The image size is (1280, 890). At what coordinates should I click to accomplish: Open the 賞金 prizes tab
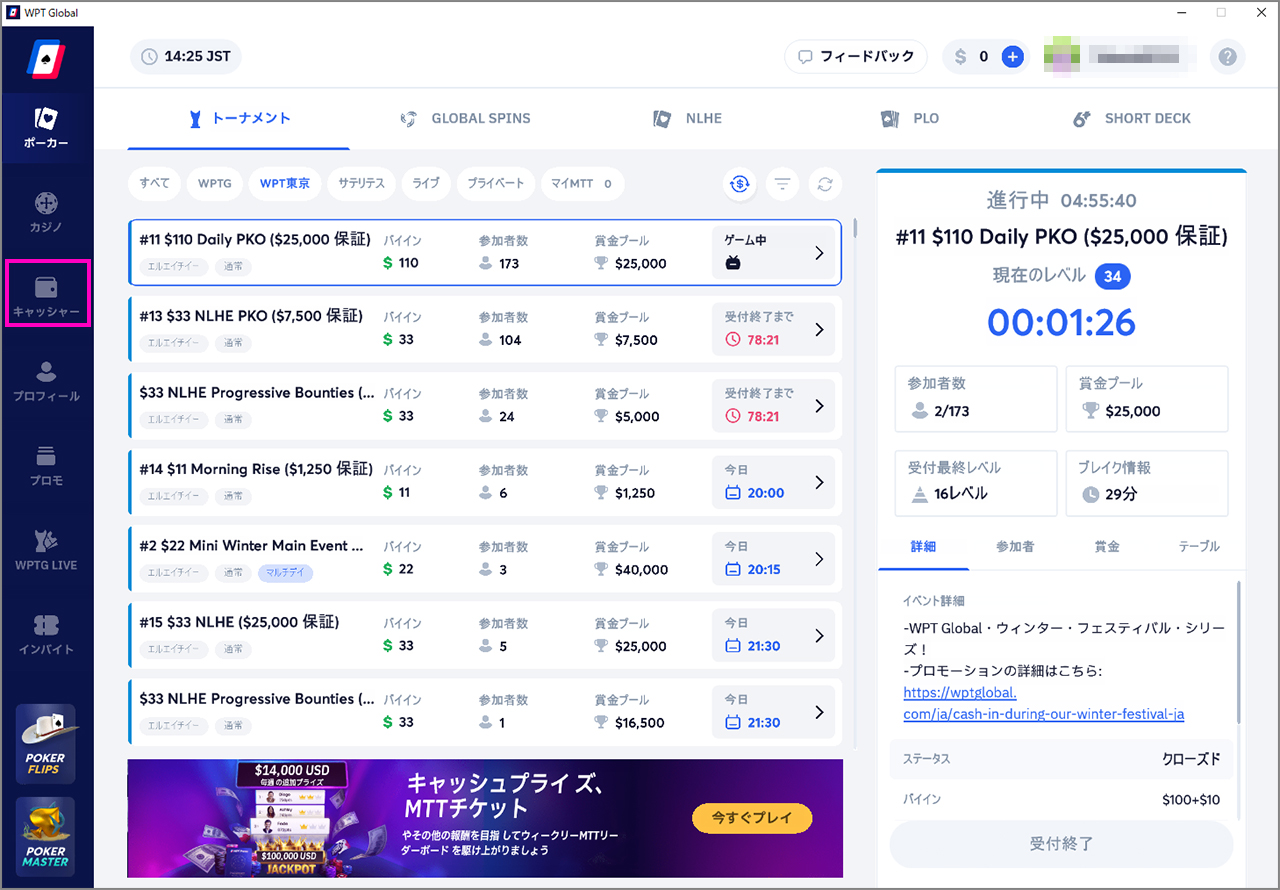point(1107,546)
